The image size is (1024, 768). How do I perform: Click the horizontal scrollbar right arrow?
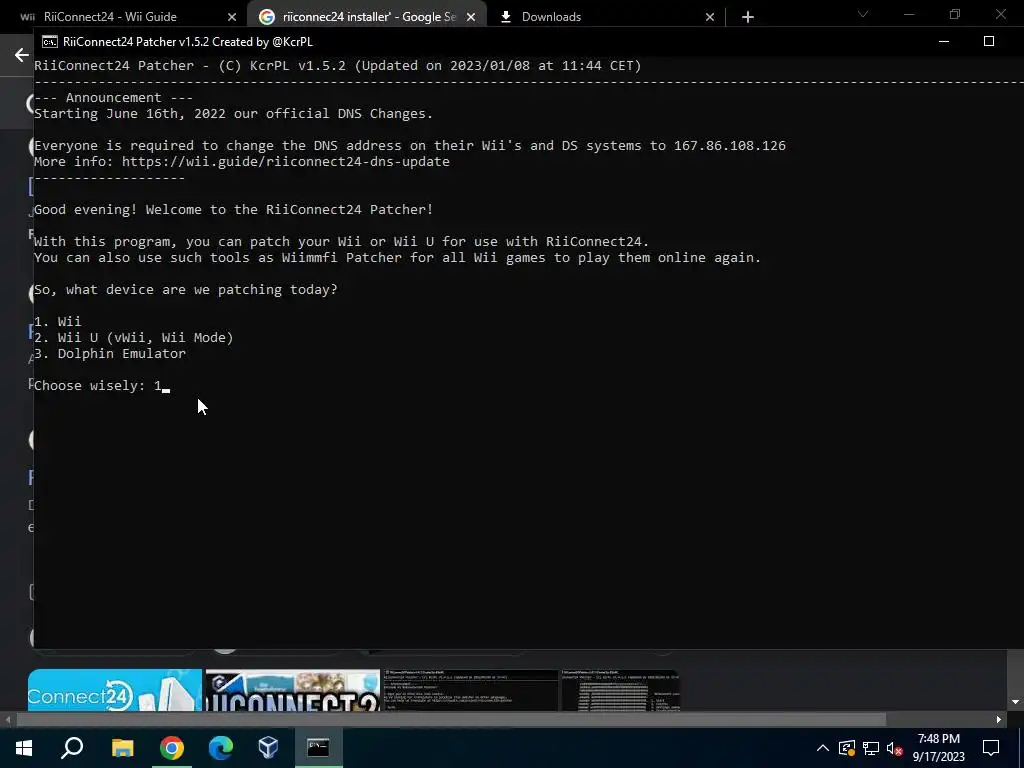point(999,720)
